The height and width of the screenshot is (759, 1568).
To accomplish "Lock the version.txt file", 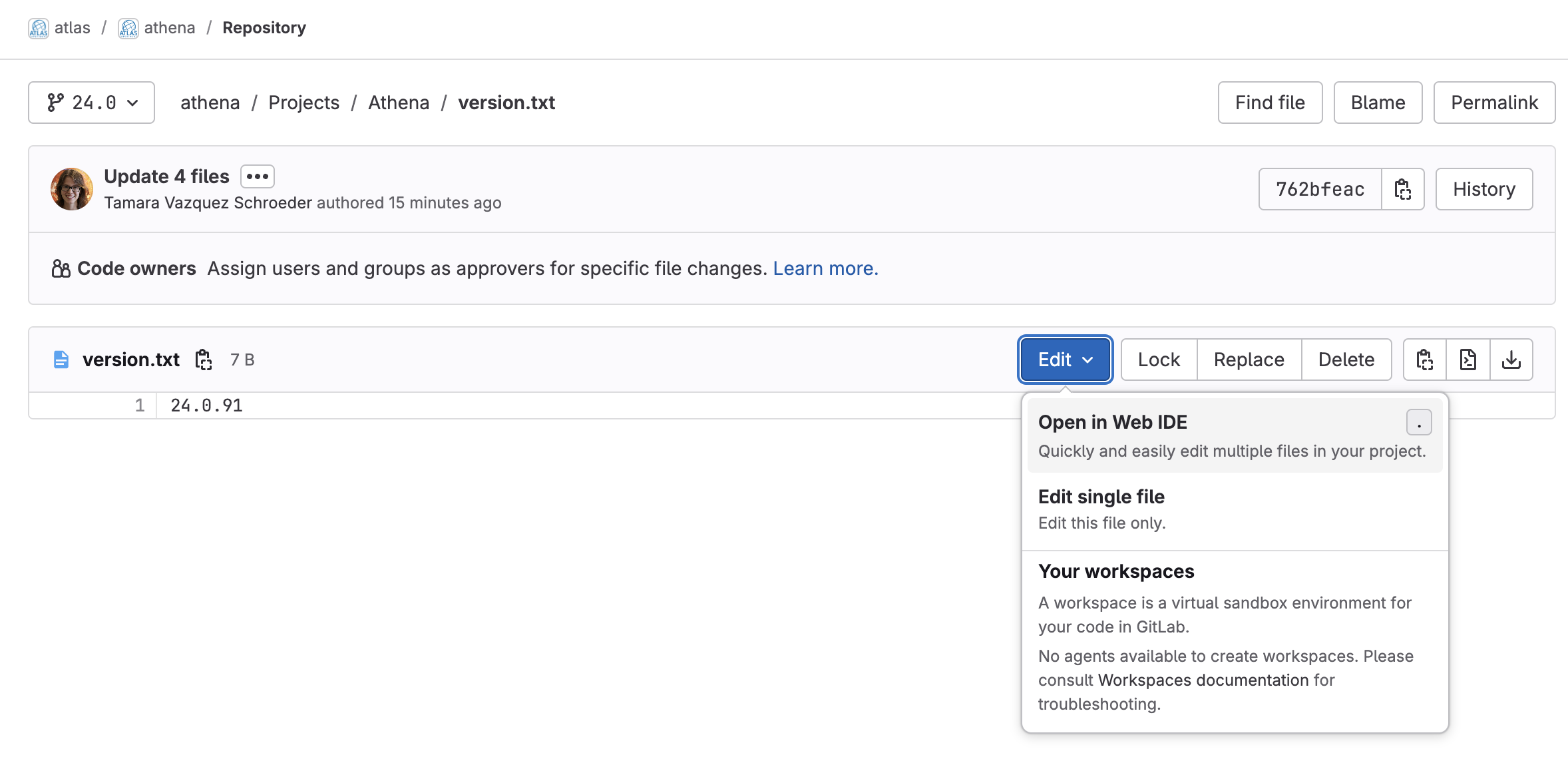I will tap(1159, 360).
